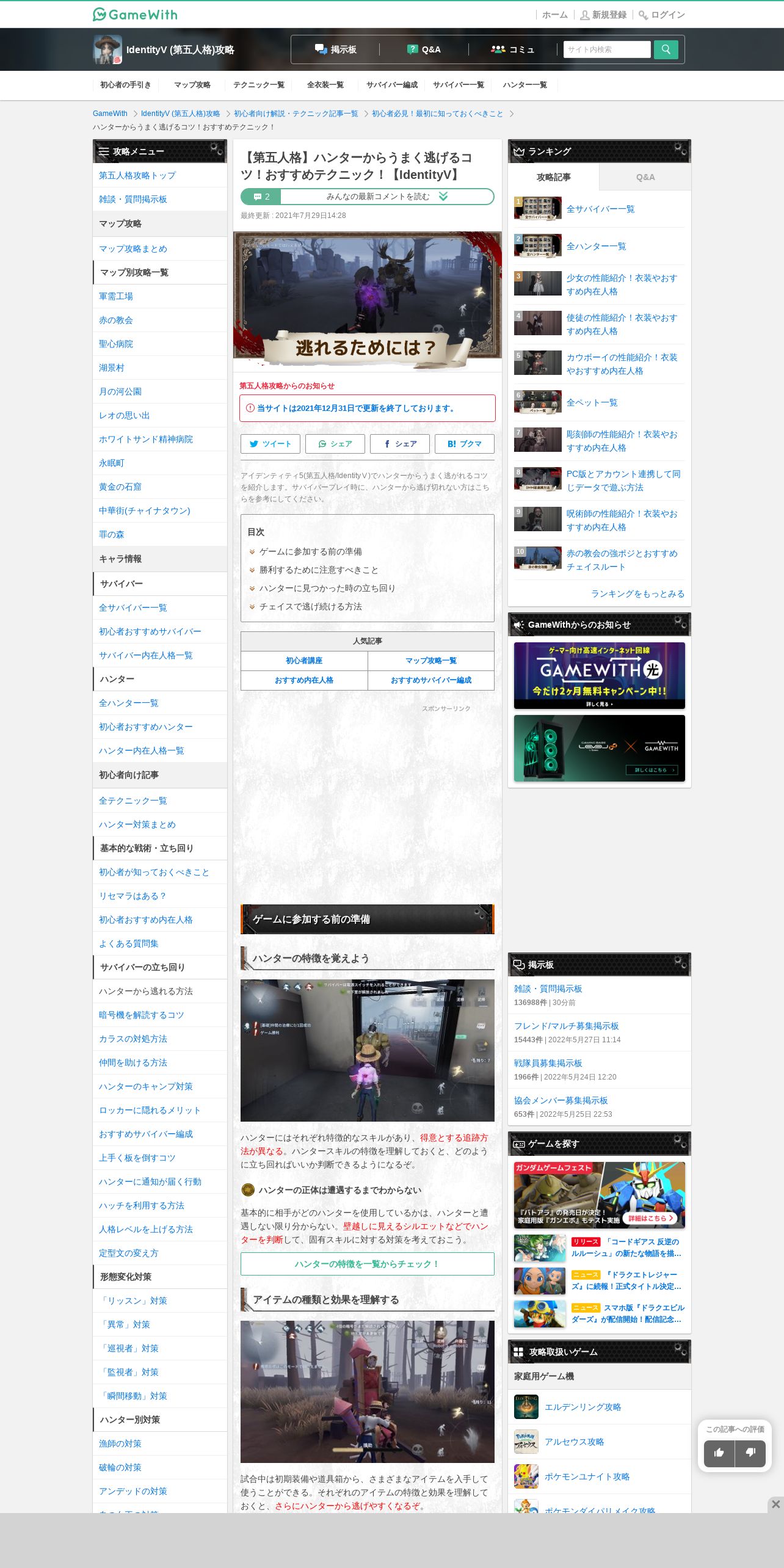The height and width of the screenshot is (1568, 784).
Task: Jump to チェイスで逃げ続ける方法 in 目次
Action: pos(310,606)
